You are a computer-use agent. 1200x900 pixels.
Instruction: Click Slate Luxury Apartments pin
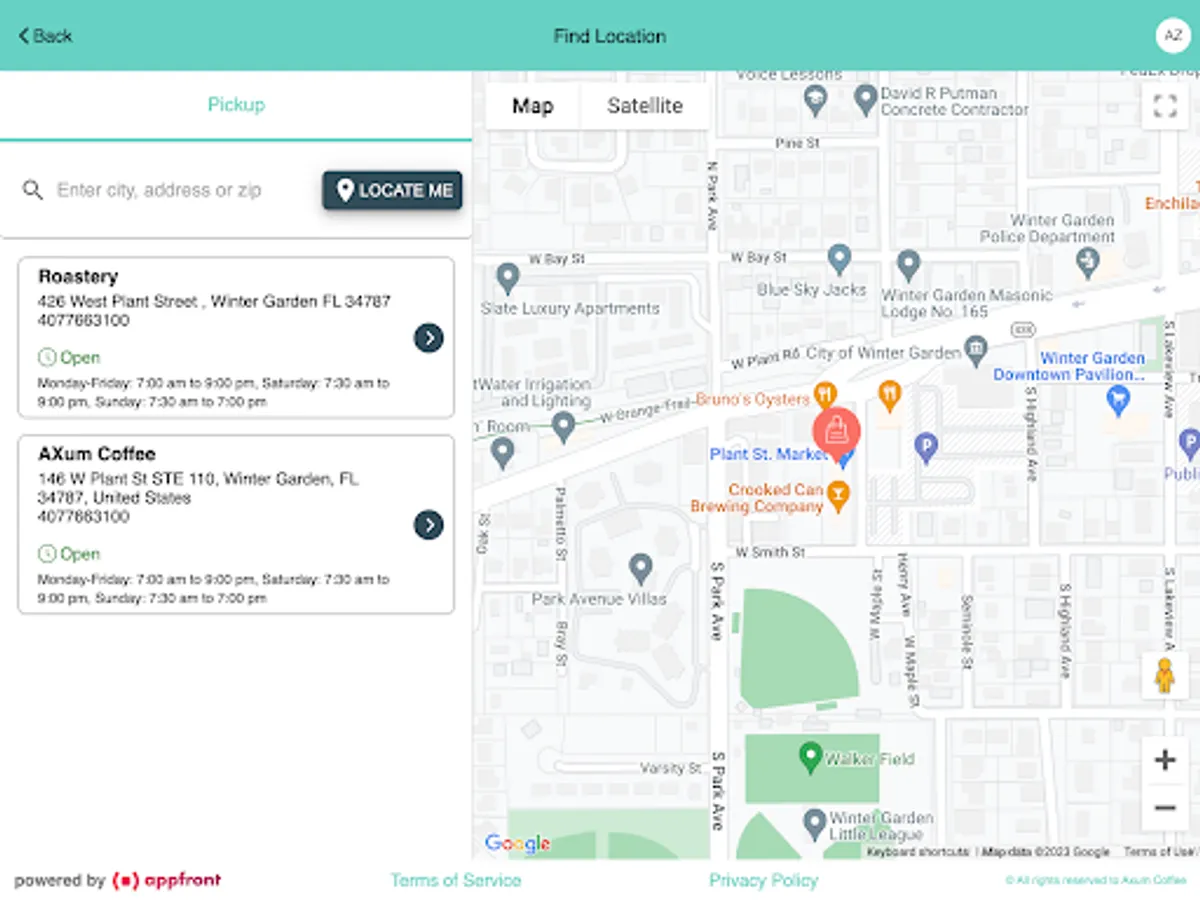[x=508, y=278]
